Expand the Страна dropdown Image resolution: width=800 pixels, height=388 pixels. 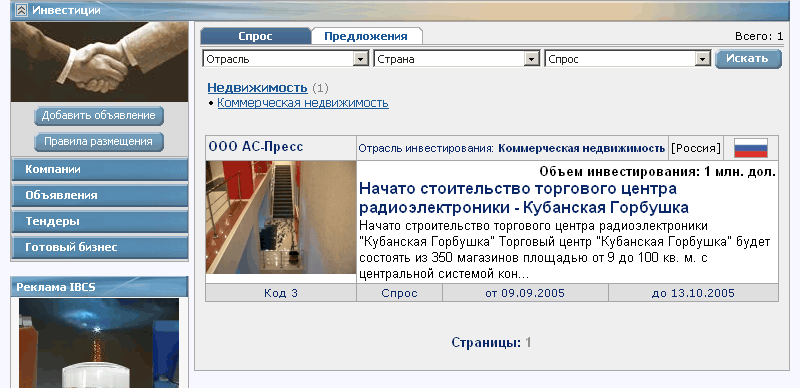coord(457,59)
